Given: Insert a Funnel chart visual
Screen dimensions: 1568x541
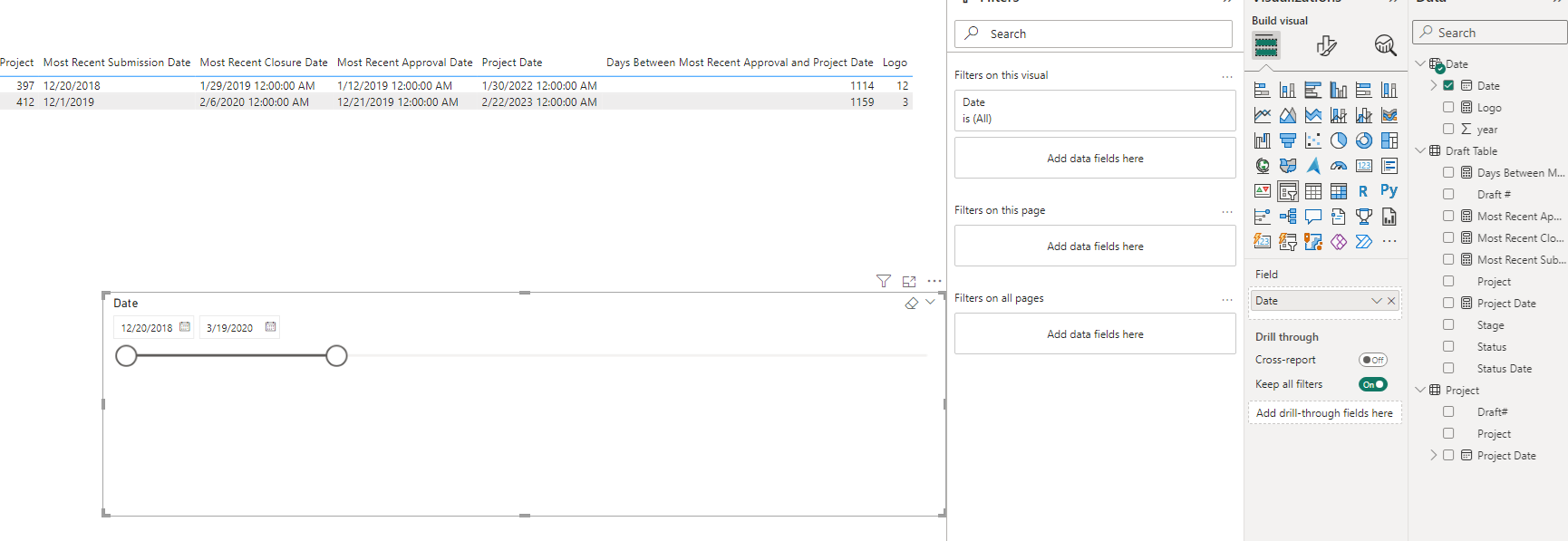Looking at the screenshot, I should (x=1288, y=140).
